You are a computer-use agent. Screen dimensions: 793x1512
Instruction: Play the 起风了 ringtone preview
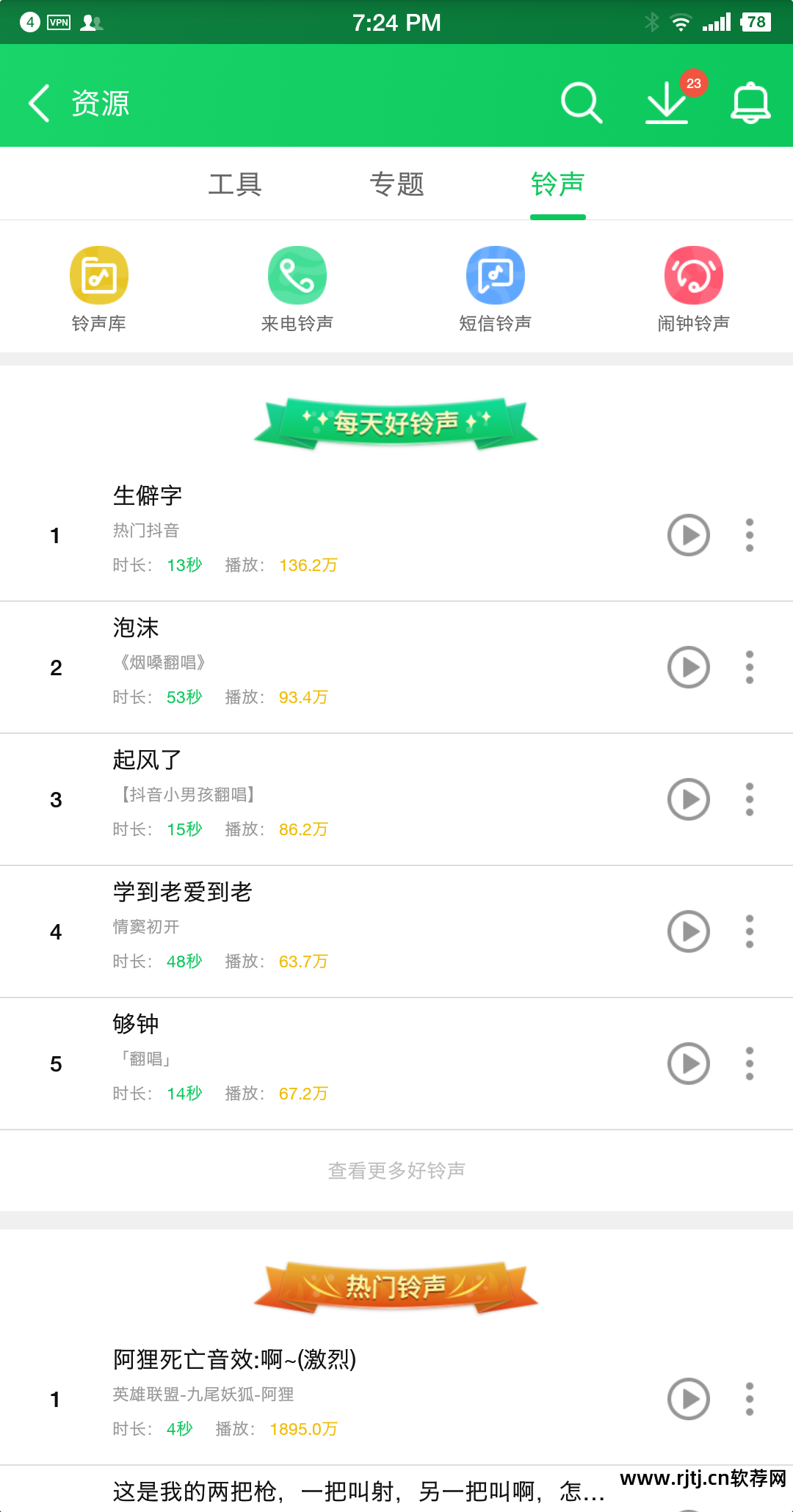tap(688, 799)
